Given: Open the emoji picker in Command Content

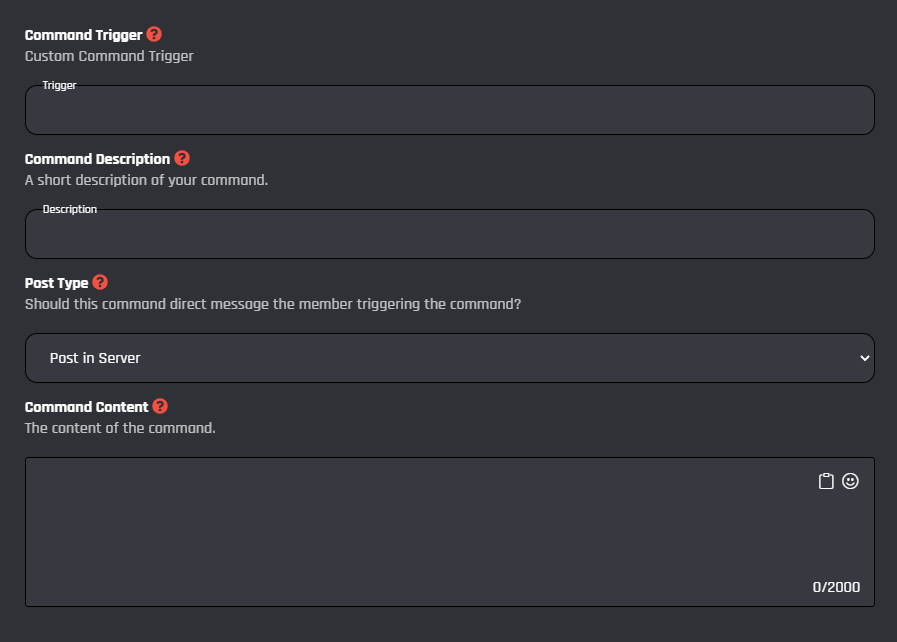Looking at the screenshot, I should coord(849,481).
